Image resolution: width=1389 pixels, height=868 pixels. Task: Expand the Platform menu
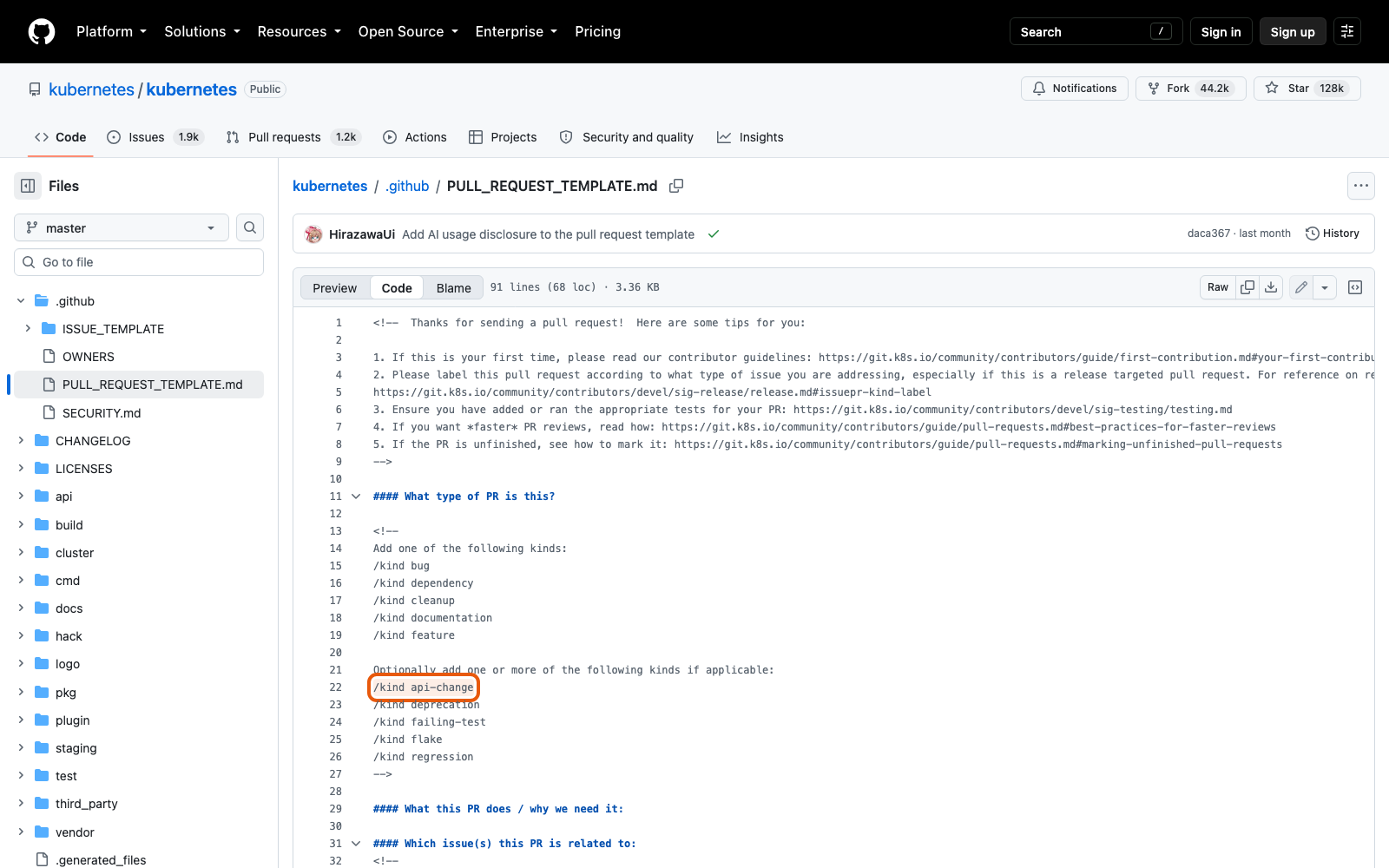click(x=111, y=31)
